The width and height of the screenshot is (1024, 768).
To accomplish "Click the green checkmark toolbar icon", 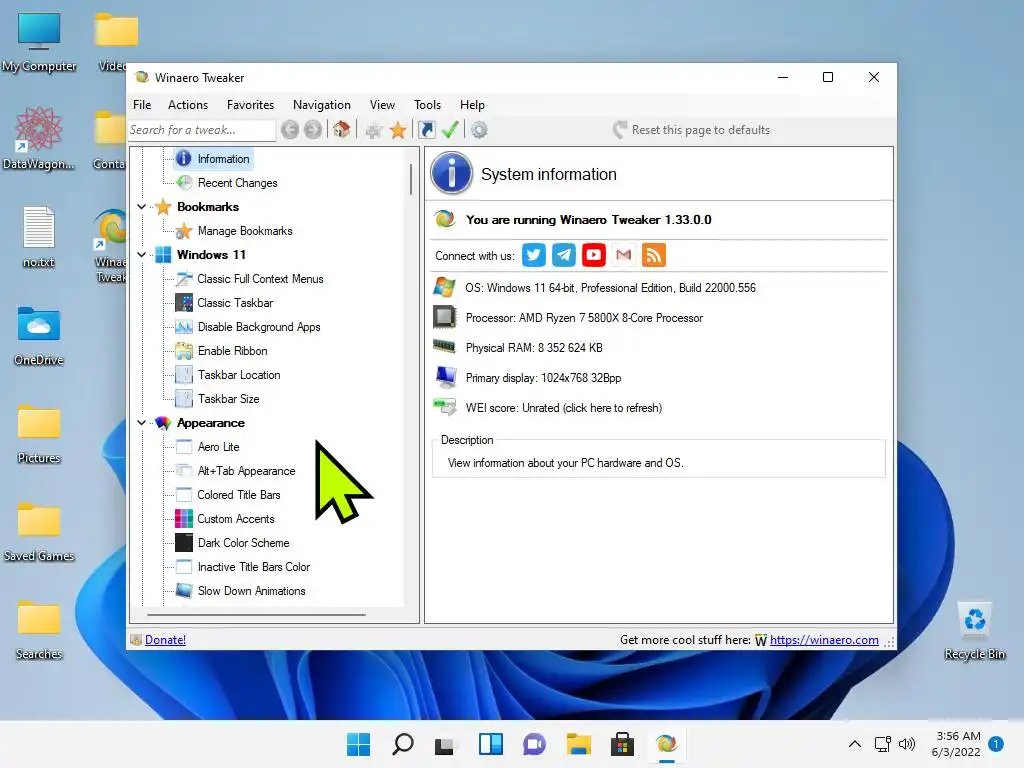I will 450,129.
